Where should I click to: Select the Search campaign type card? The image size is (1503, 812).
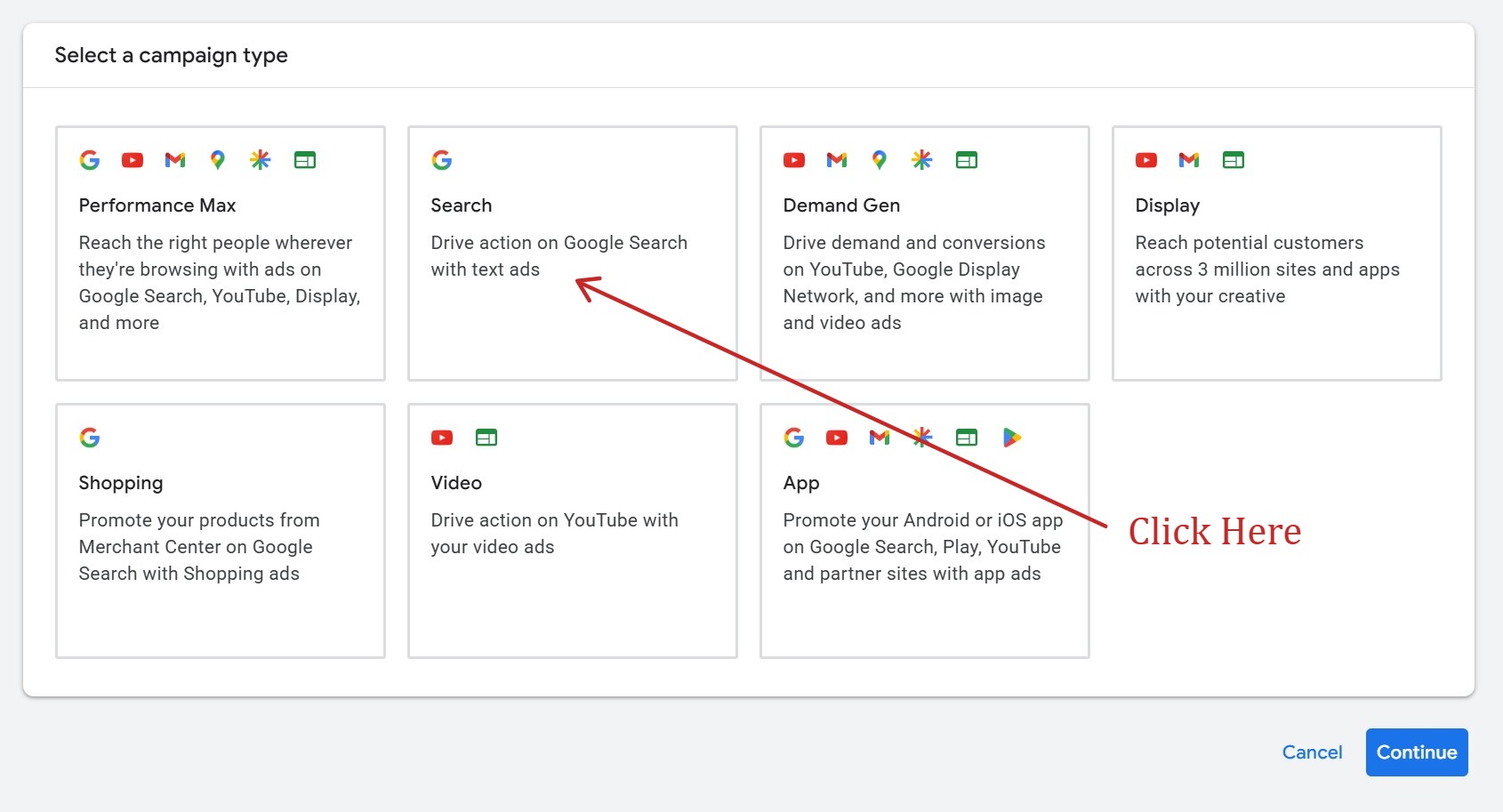(x=573, y=253)
